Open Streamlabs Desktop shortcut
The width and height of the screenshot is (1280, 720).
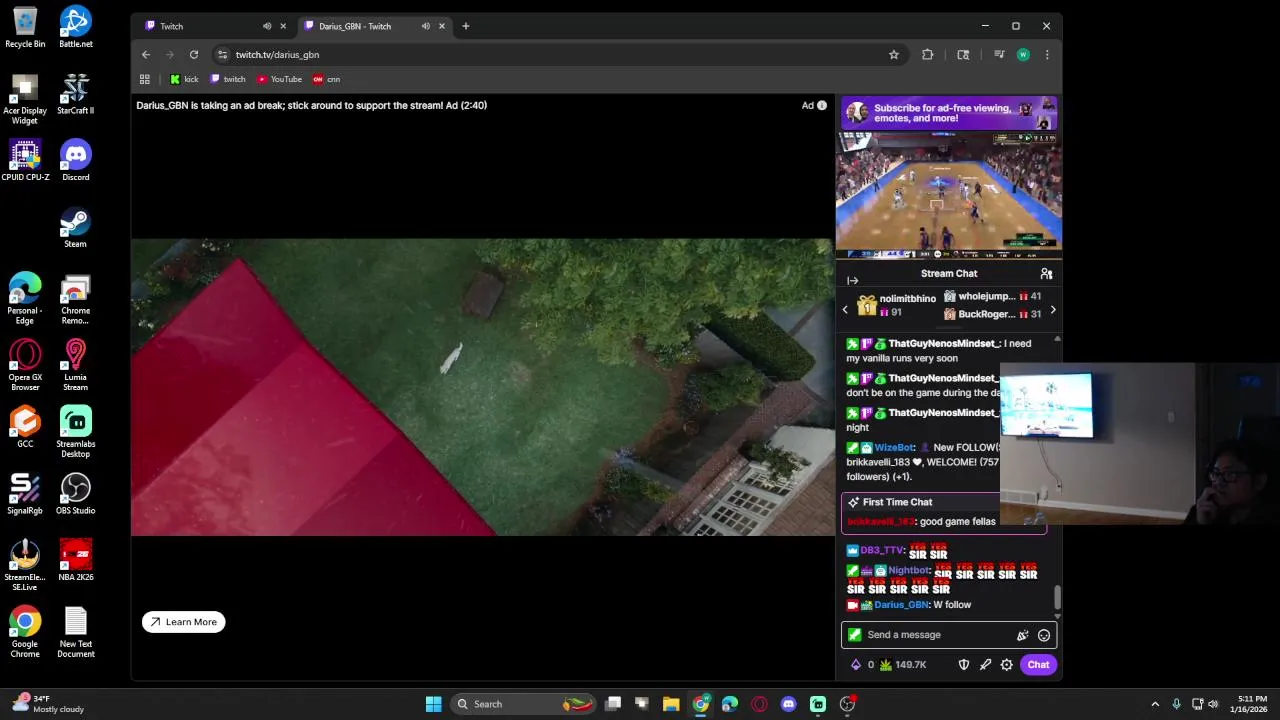pos(75,432)
